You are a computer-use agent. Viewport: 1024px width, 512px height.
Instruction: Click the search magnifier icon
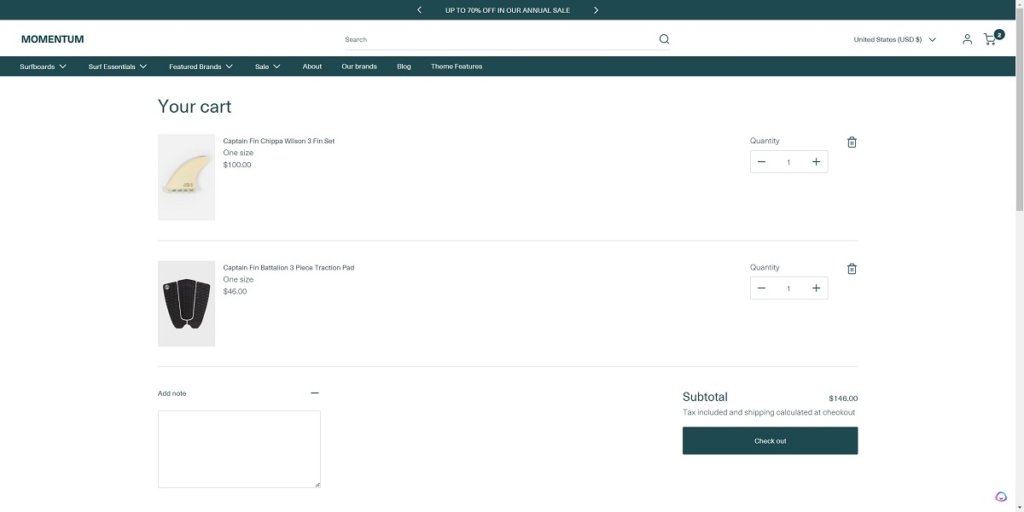tap(664, 40)
